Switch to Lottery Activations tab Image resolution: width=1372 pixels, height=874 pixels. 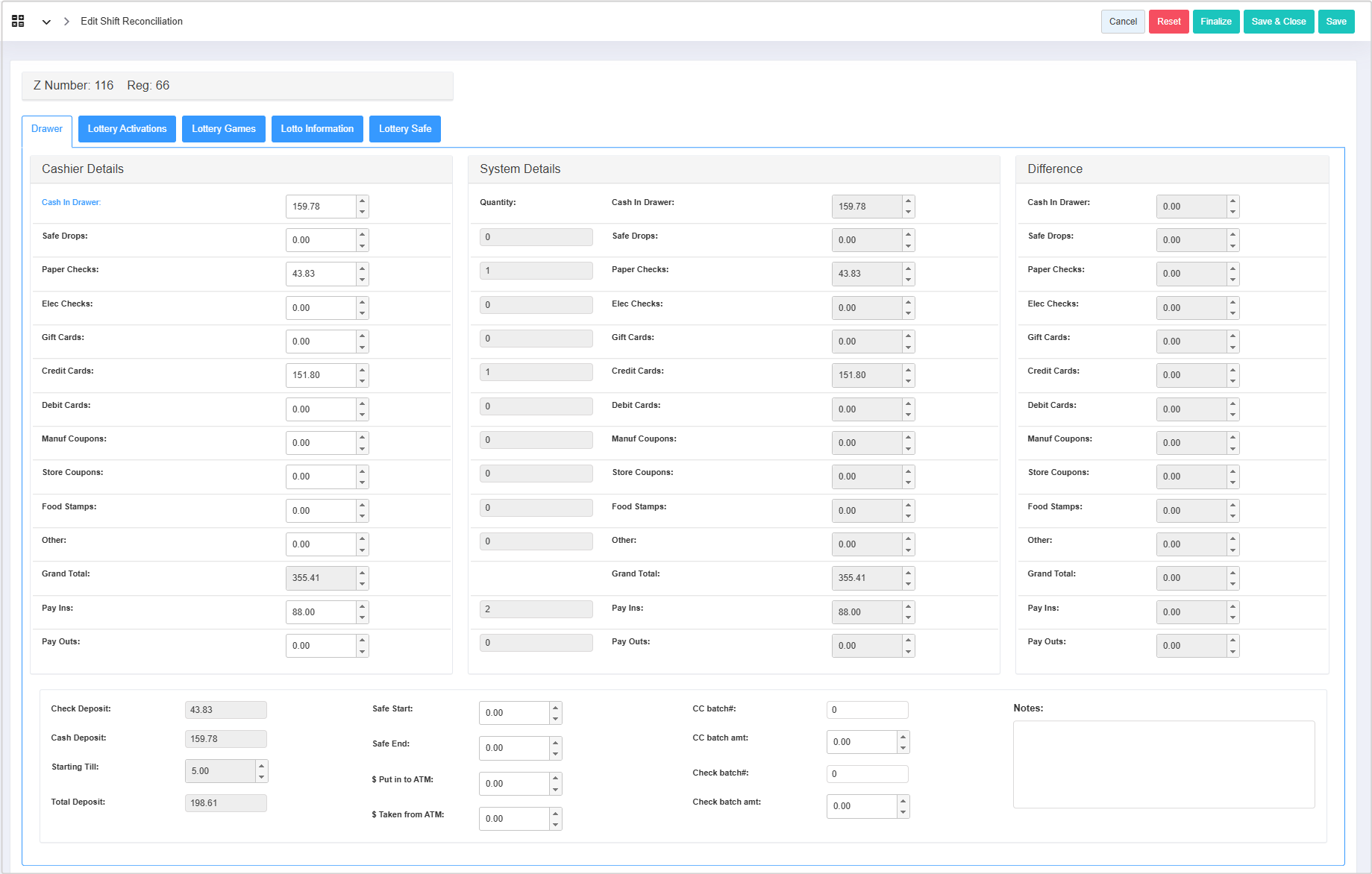tap(127, 129)
